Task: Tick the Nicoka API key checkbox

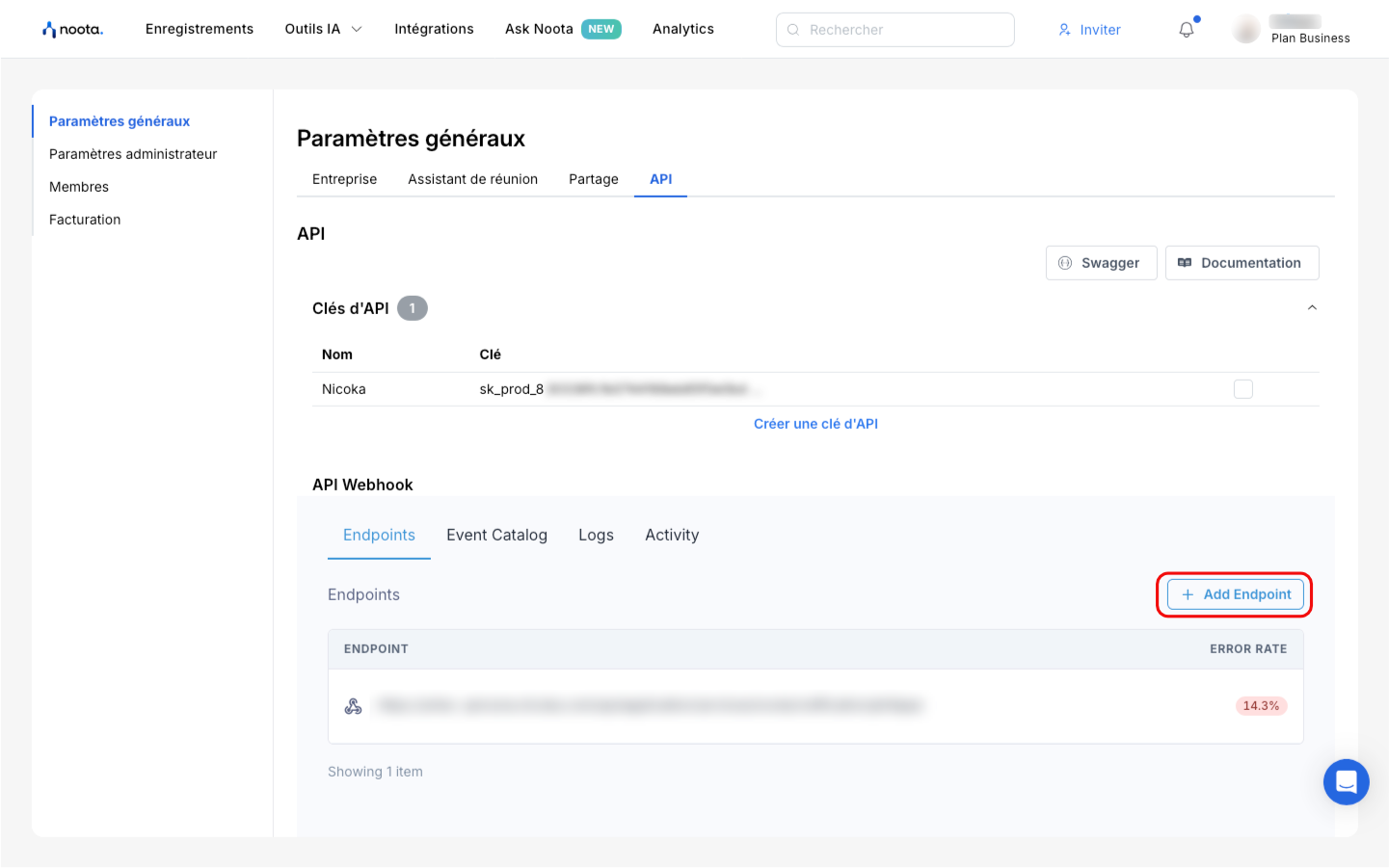Action: pyautogui.click(x=1243, y=389)
